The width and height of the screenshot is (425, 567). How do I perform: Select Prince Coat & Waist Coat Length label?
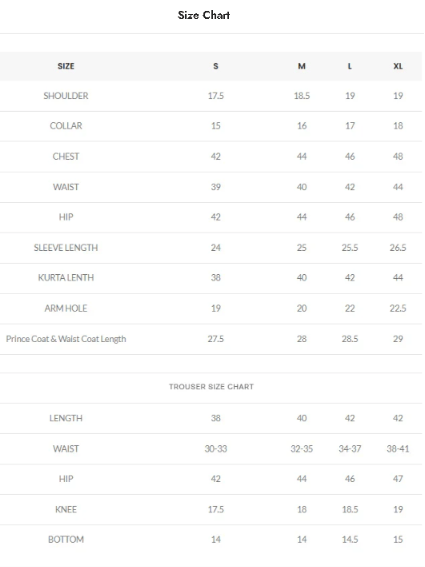(x=66, y=339)
